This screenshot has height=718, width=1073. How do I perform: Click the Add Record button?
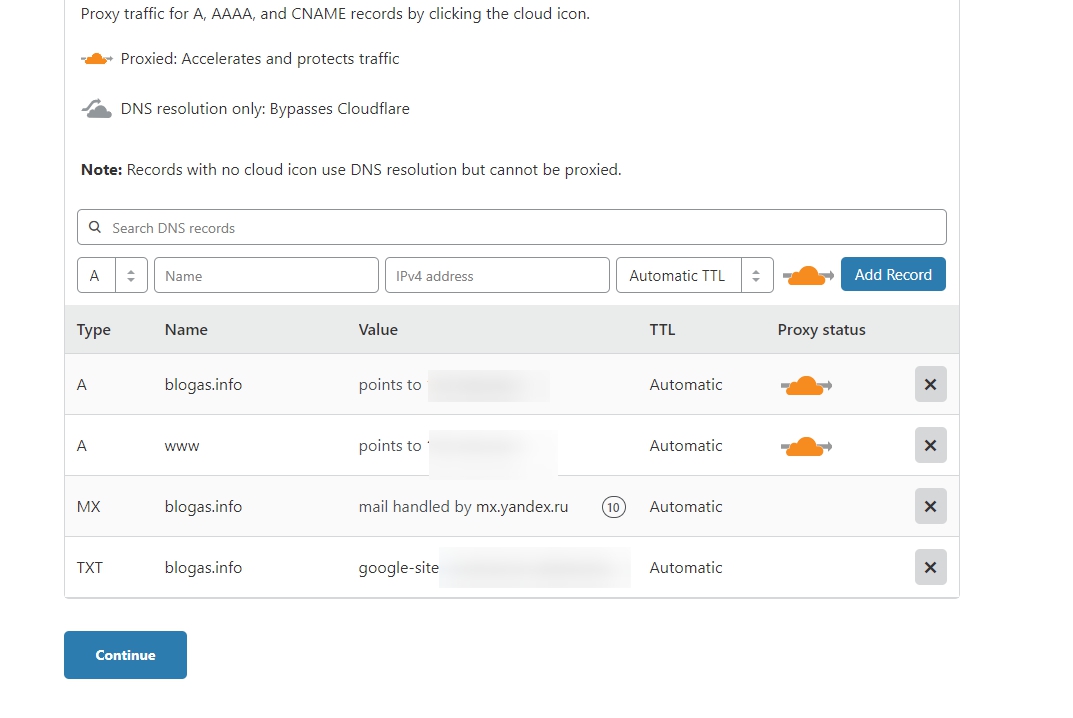pyautogui.click(x=893, y=274)
